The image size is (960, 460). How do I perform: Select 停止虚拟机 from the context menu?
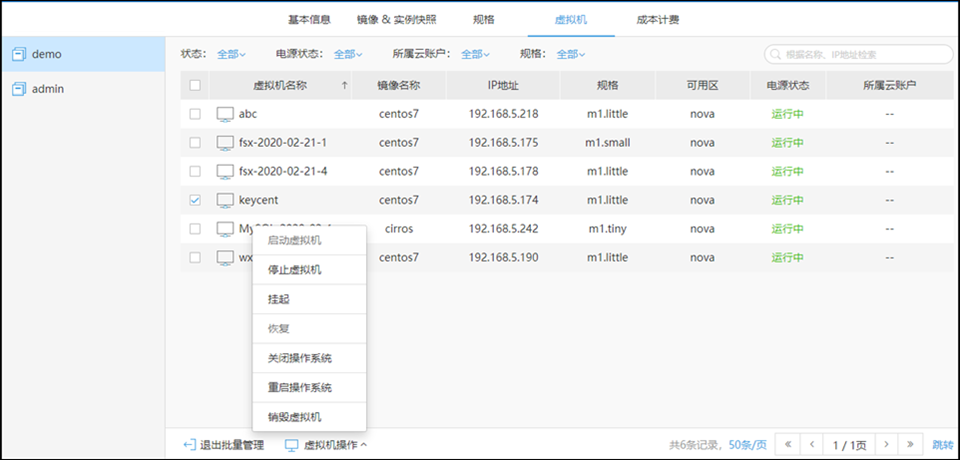294,270
